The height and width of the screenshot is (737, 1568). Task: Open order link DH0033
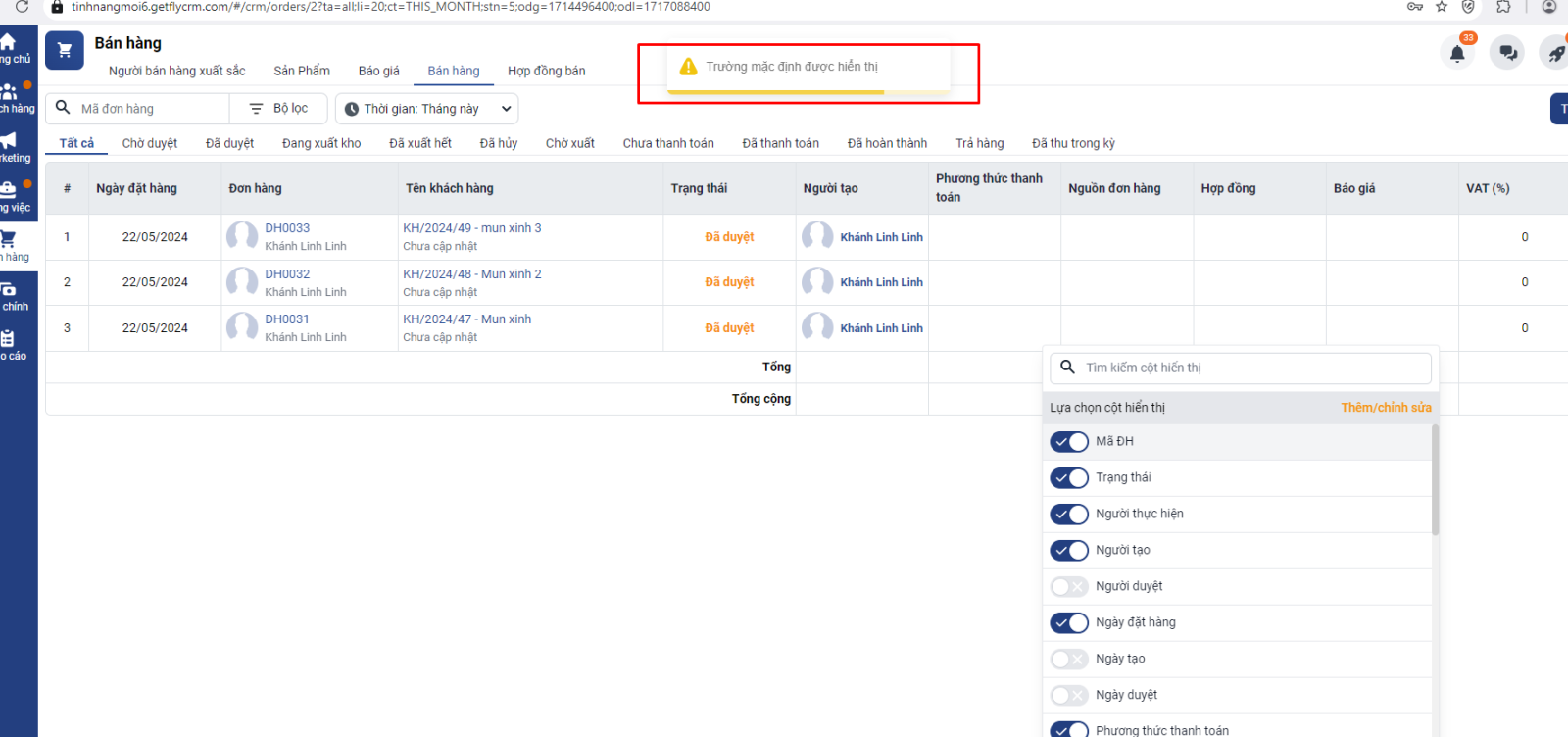(x=287, y=228)
